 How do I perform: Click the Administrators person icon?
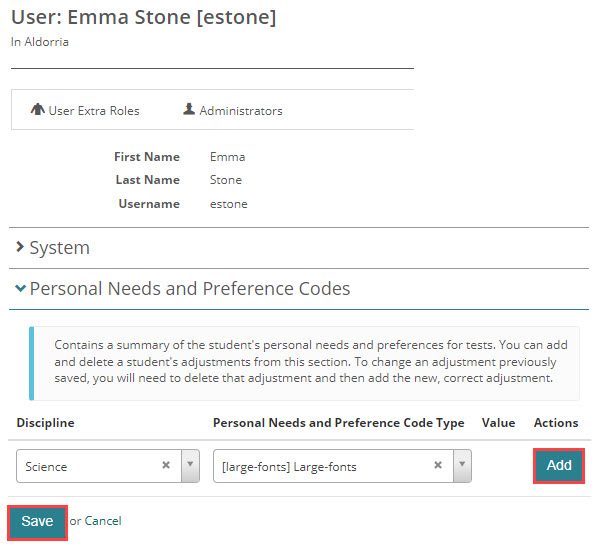[189, 109]
